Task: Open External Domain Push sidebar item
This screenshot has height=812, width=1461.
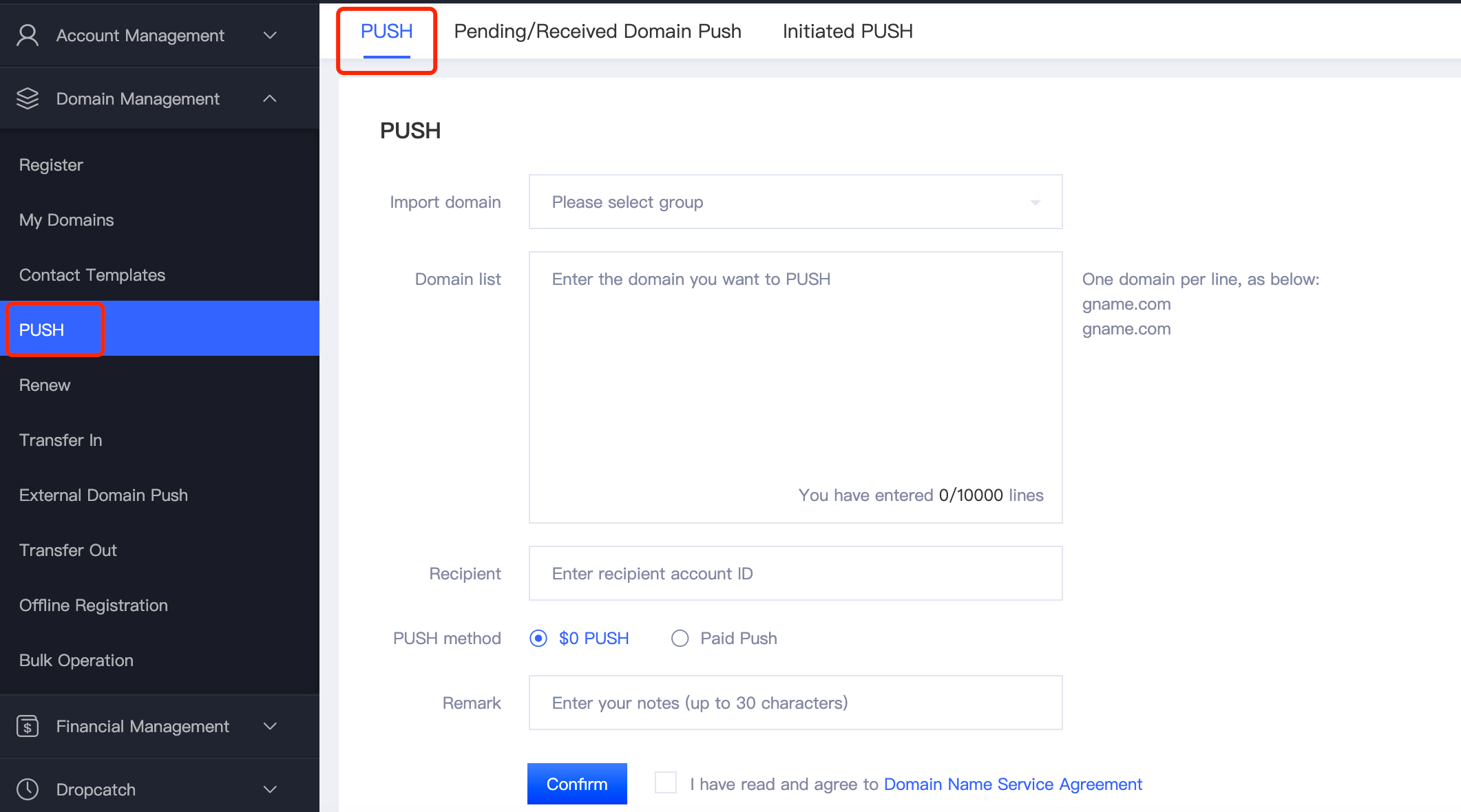Action: [x=103, y=495]
